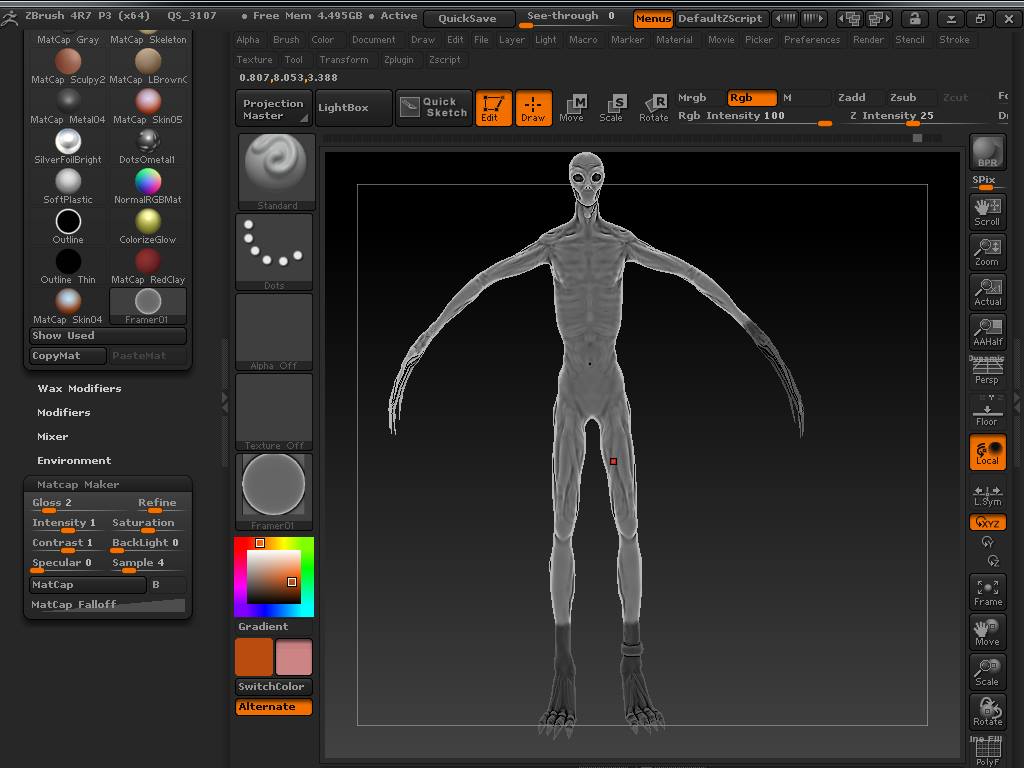
Task: Expand the Environment section
Action: (x=74, y=460)
